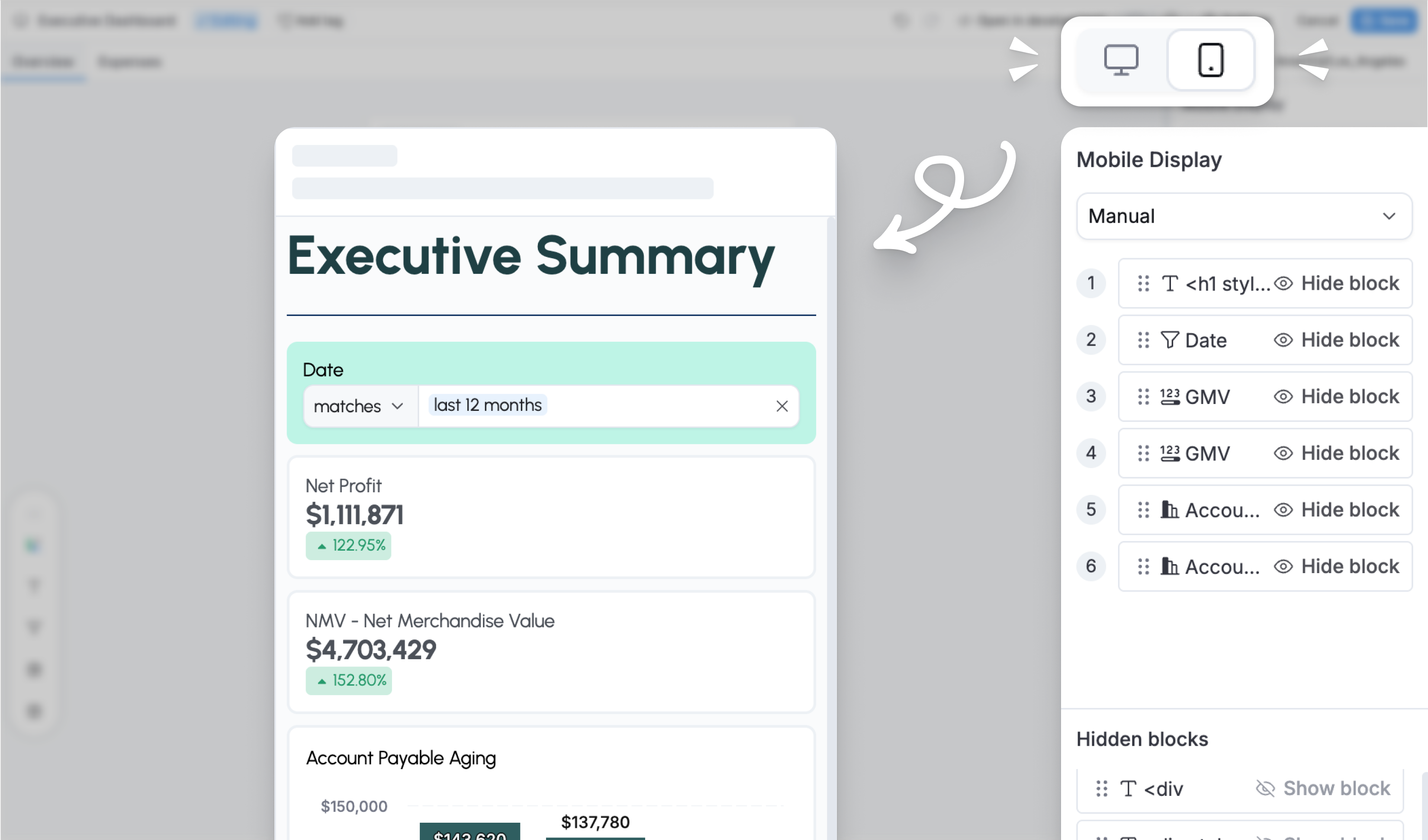
Task: Expand the hidden blocks list
Action: point(1142,739)
